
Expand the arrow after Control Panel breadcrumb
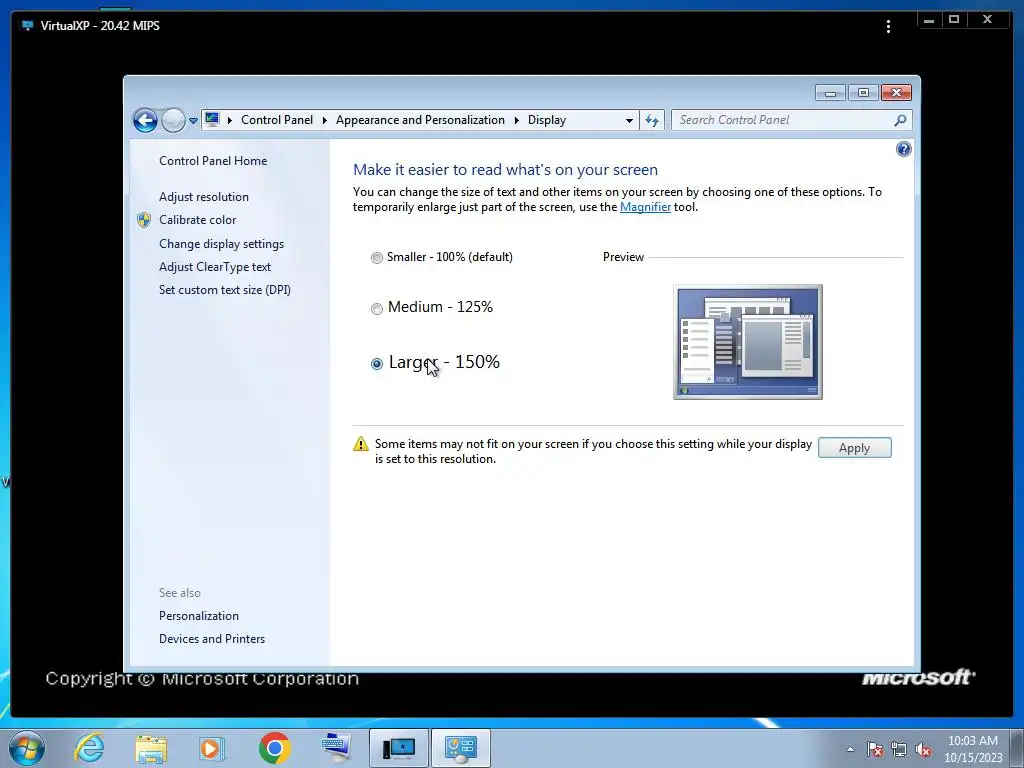325,120
